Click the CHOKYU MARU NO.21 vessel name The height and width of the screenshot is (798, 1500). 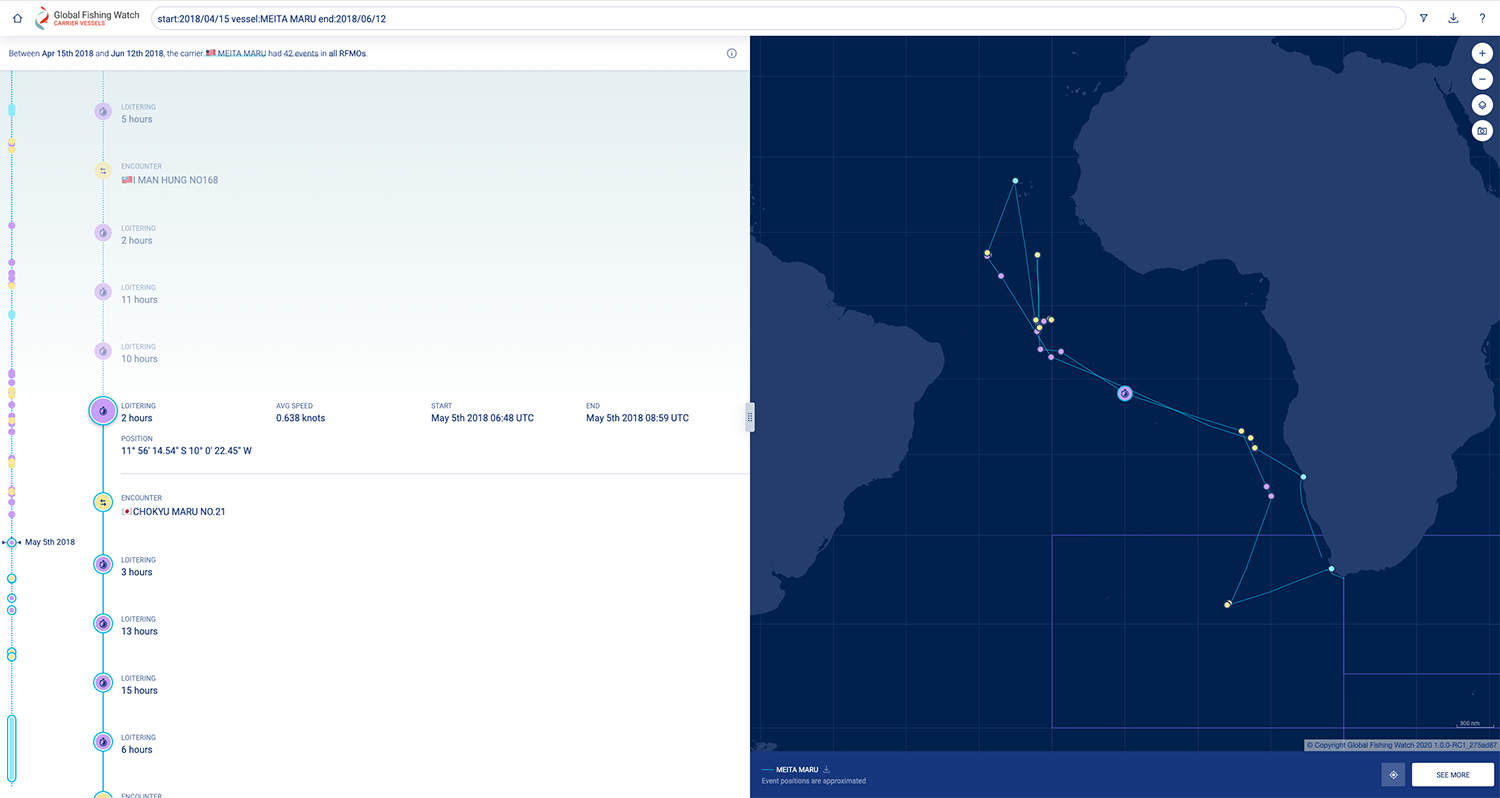pos(179,512)
